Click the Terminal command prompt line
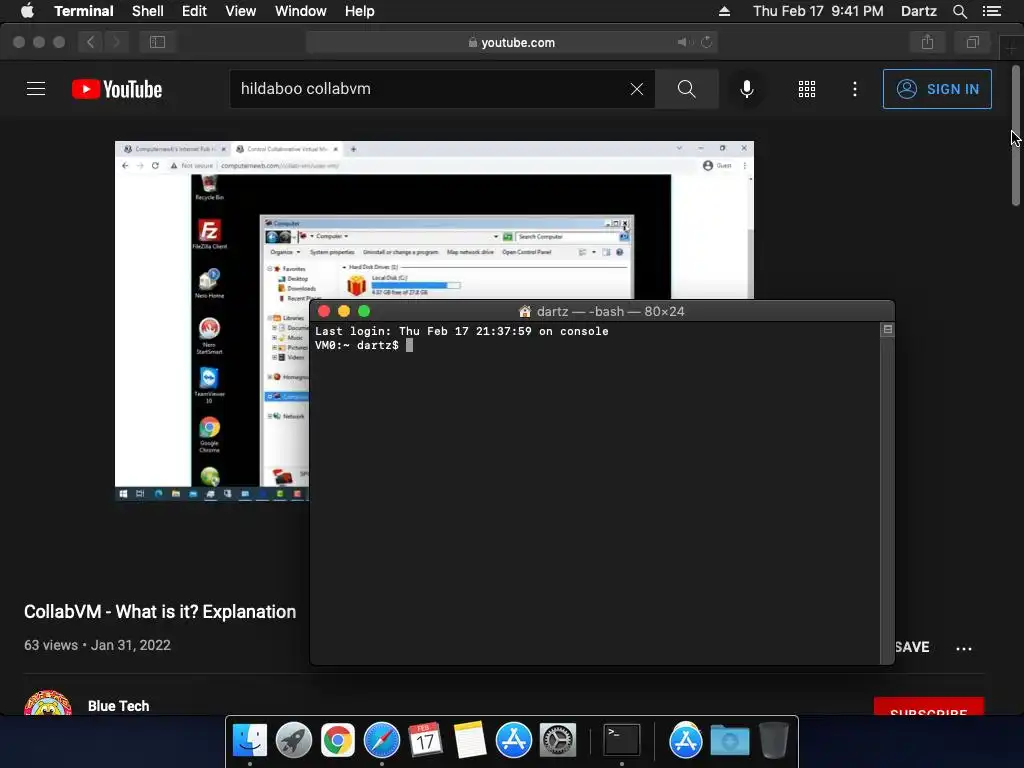 pyautogui.click(x=364, y=345)
